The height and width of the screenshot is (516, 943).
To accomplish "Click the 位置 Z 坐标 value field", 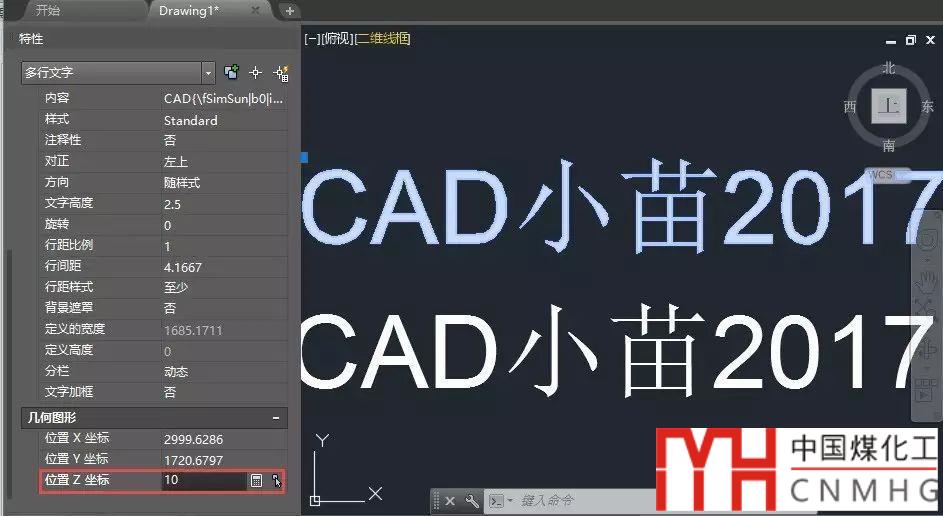I will (204, 480).
